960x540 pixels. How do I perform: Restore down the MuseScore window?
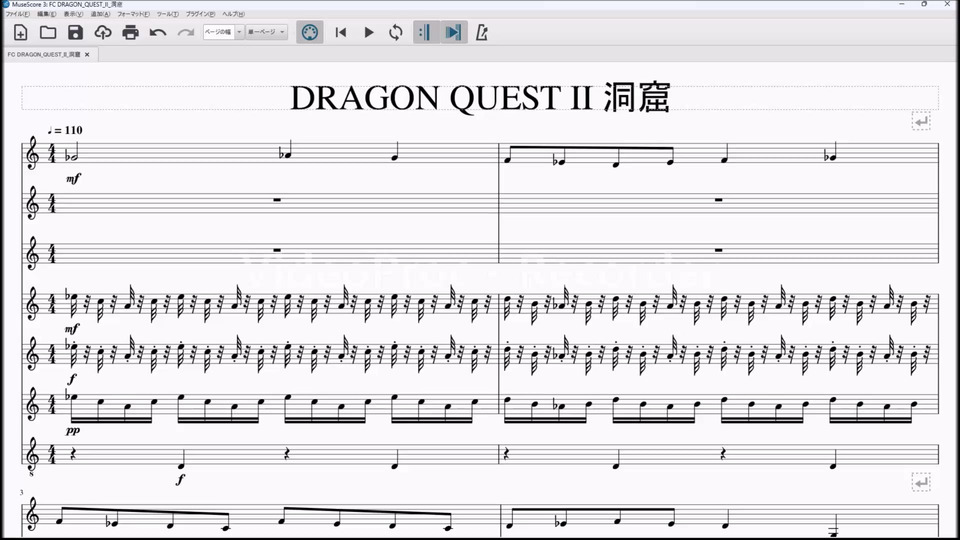(x=924, y=4)
